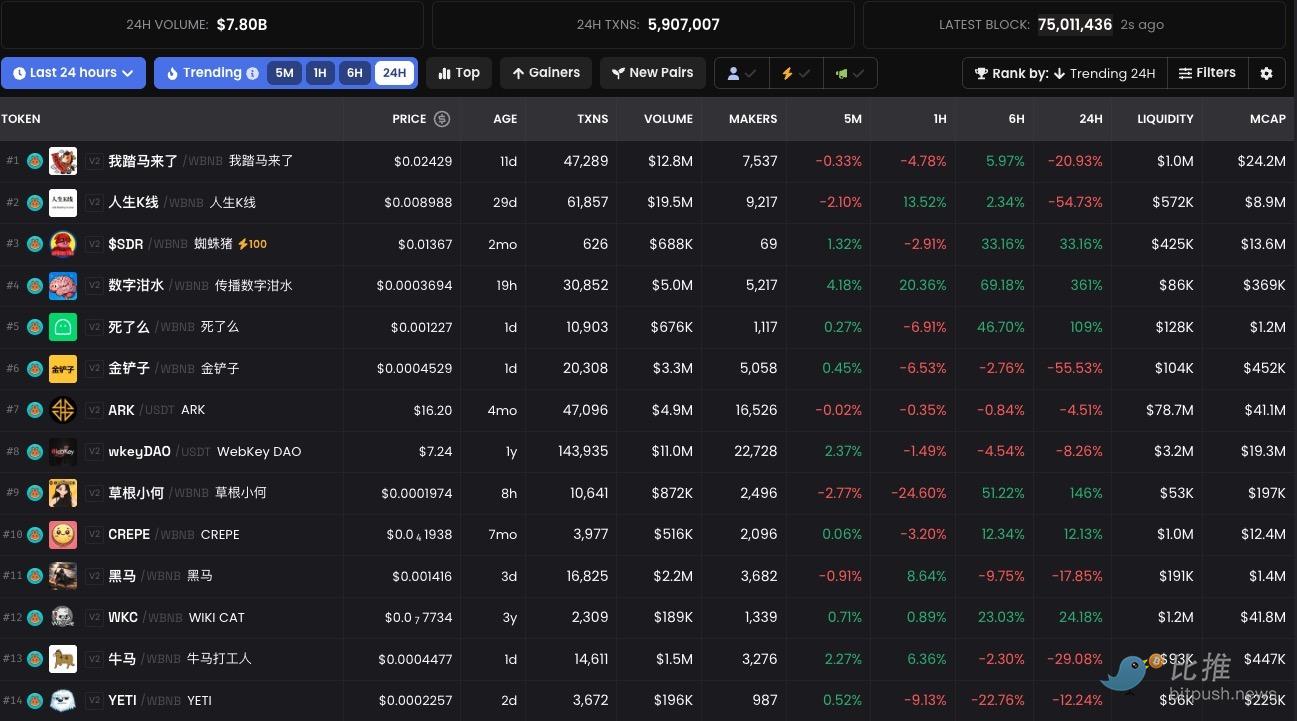Toggle the green megaphone ads filter

[849, 73]
